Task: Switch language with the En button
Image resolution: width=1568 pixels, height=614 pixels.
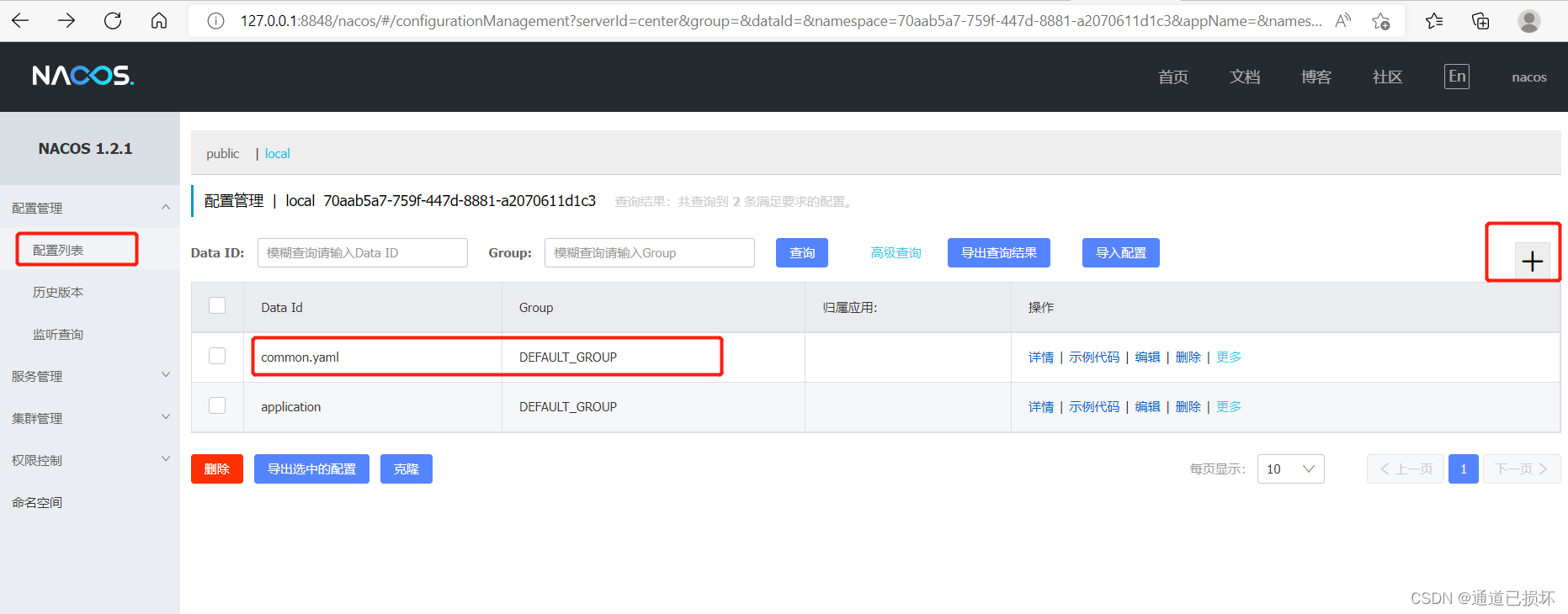Action: 1457,77
